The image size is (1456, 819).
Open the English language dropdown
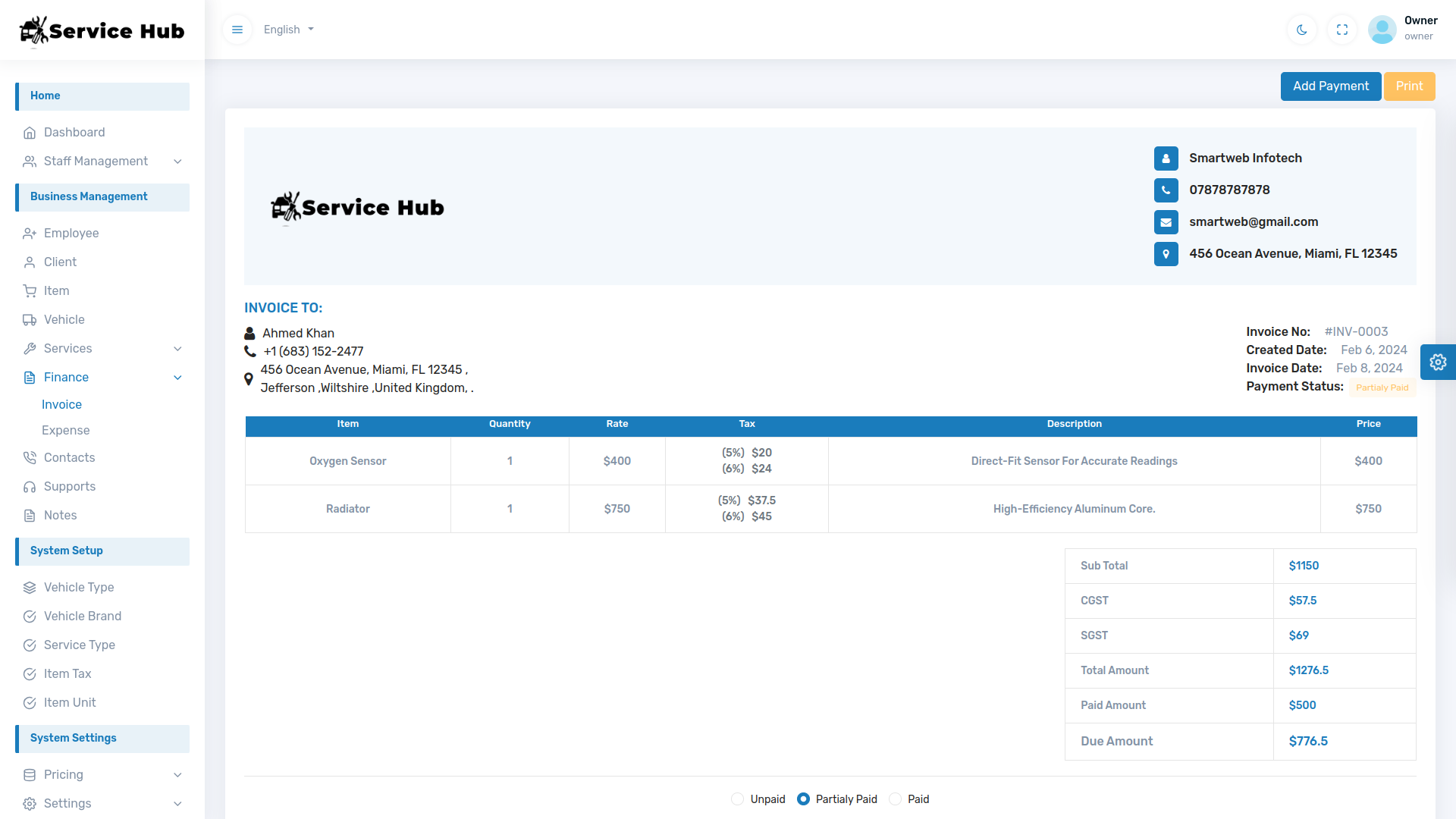click(x=288, y=30)
